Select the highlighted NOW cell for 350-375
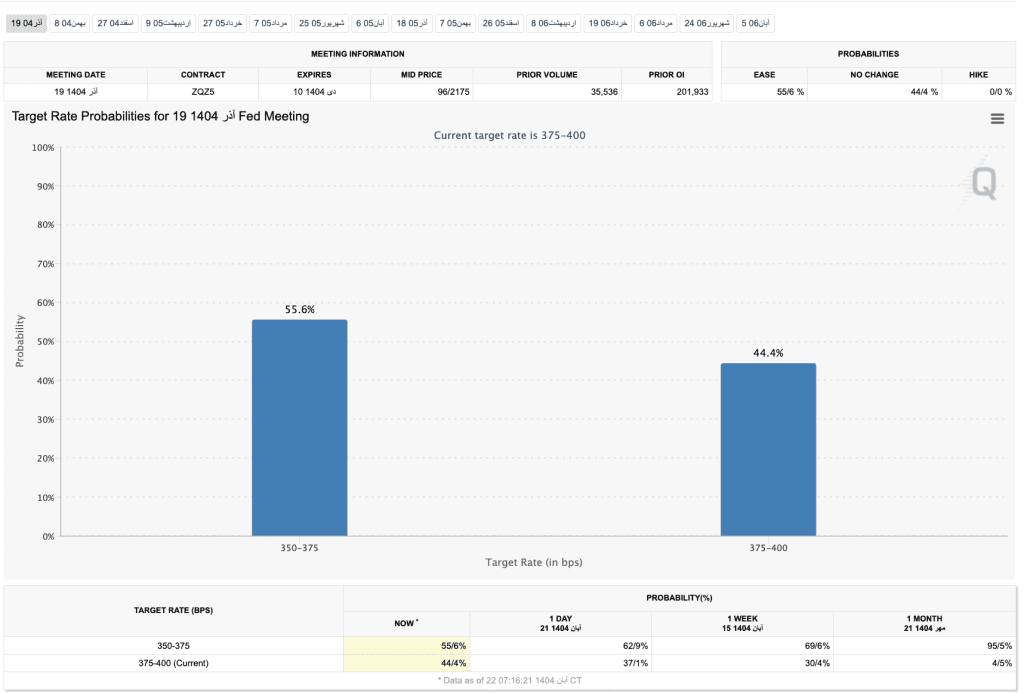This screenshot has width=1024, height=693. pyautogui.click(x=406, y=646)
